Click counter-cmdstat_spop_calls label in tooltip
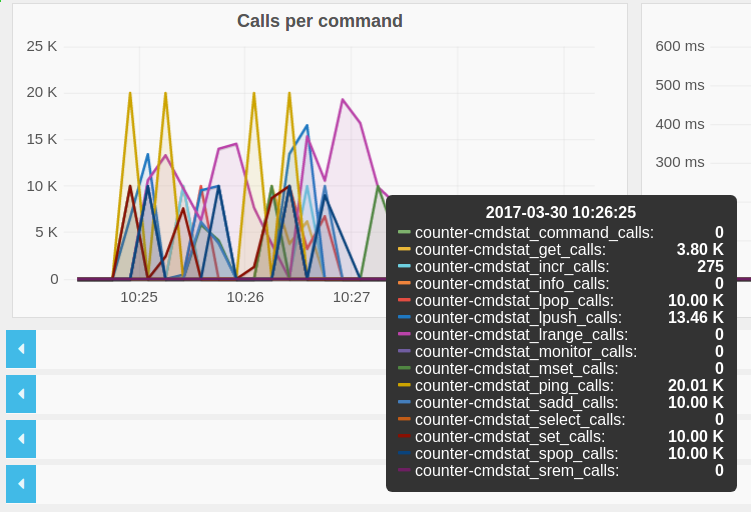751x512 pixels. [516, 454]
